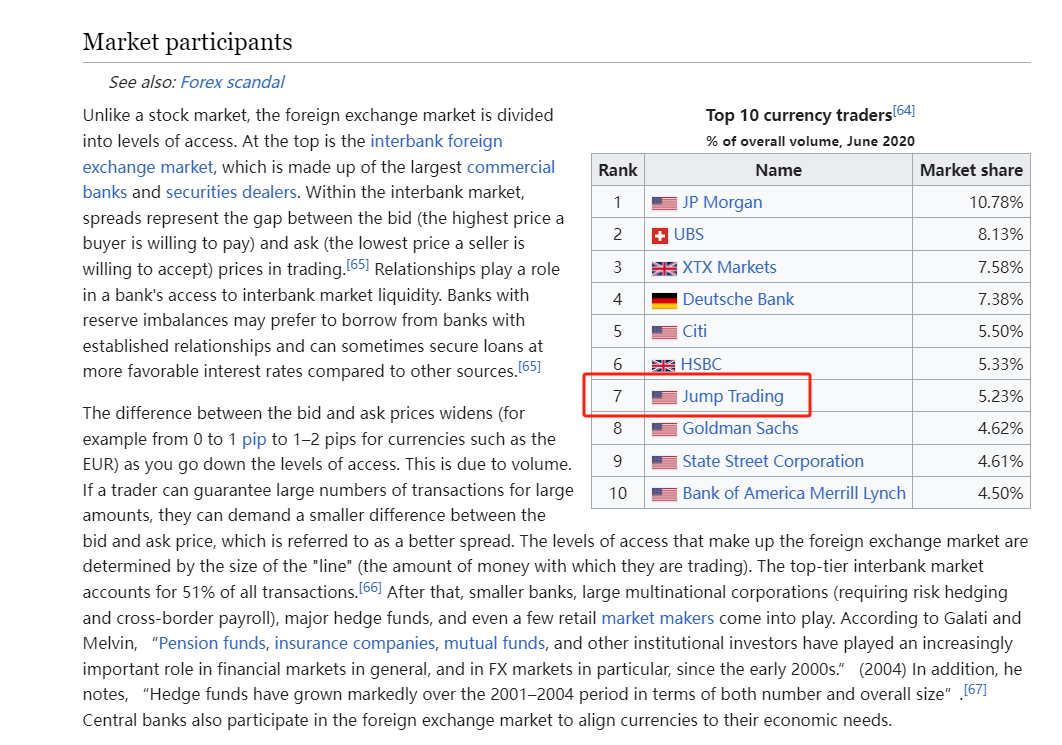Screen dimensions: 1062x745
Task: Open the Forex scandal link
Action: 232,82
